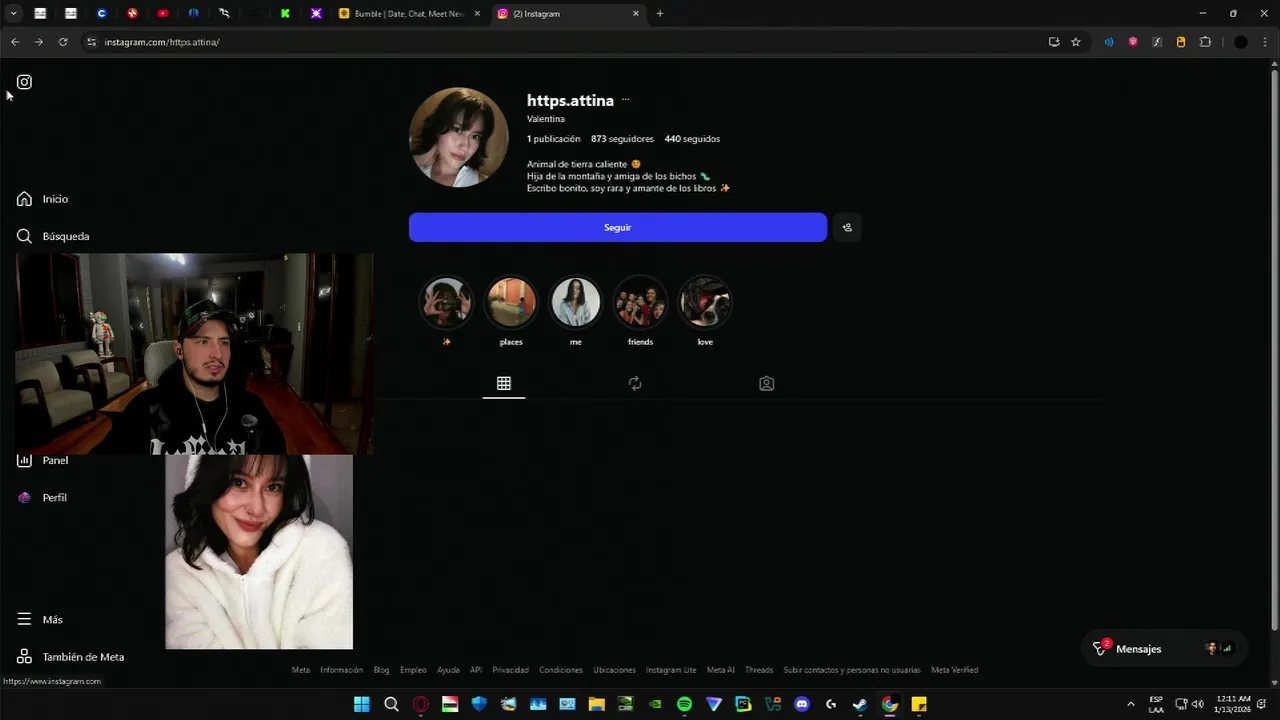Screen dimensions: 1280x720
Task: Expand the tab search dropdown arrow
Action: coord(13,14)
